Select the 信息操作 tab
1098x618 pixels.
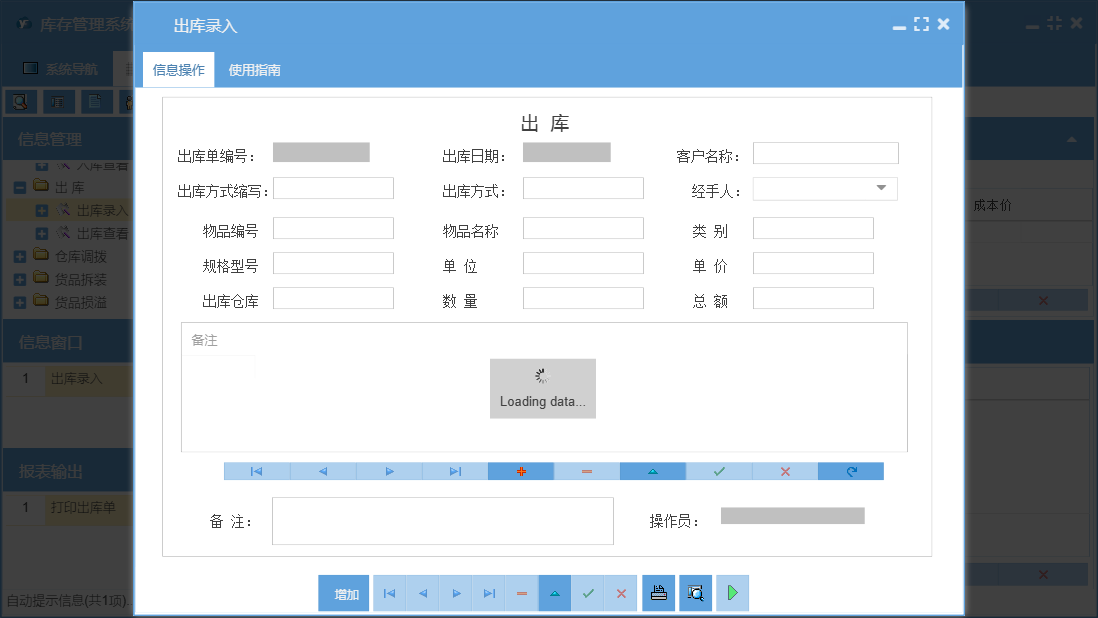coord(177,71)
